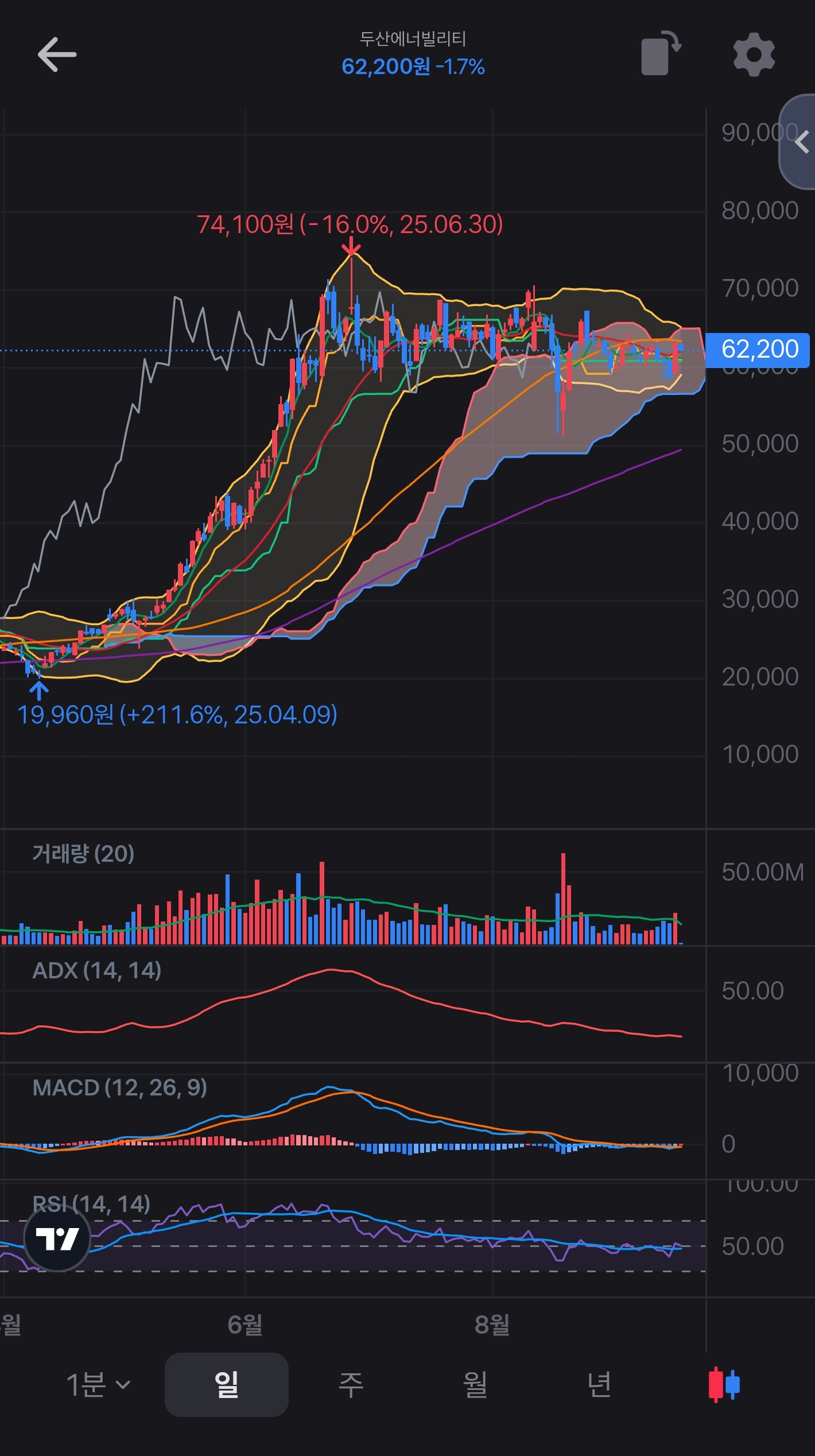This screenshot has height=1456, width=815.
Task: Tap the rotate screen icon
Action: pos(661,53)
